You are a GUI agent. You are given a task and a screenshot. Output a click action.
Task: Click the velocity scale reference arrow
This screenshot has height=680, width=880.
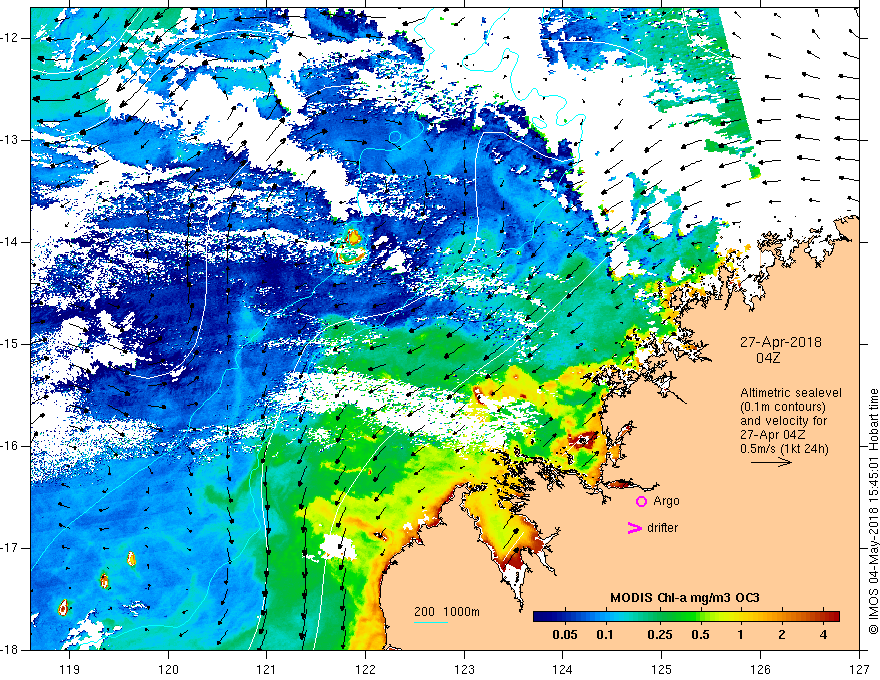[771, 462]
